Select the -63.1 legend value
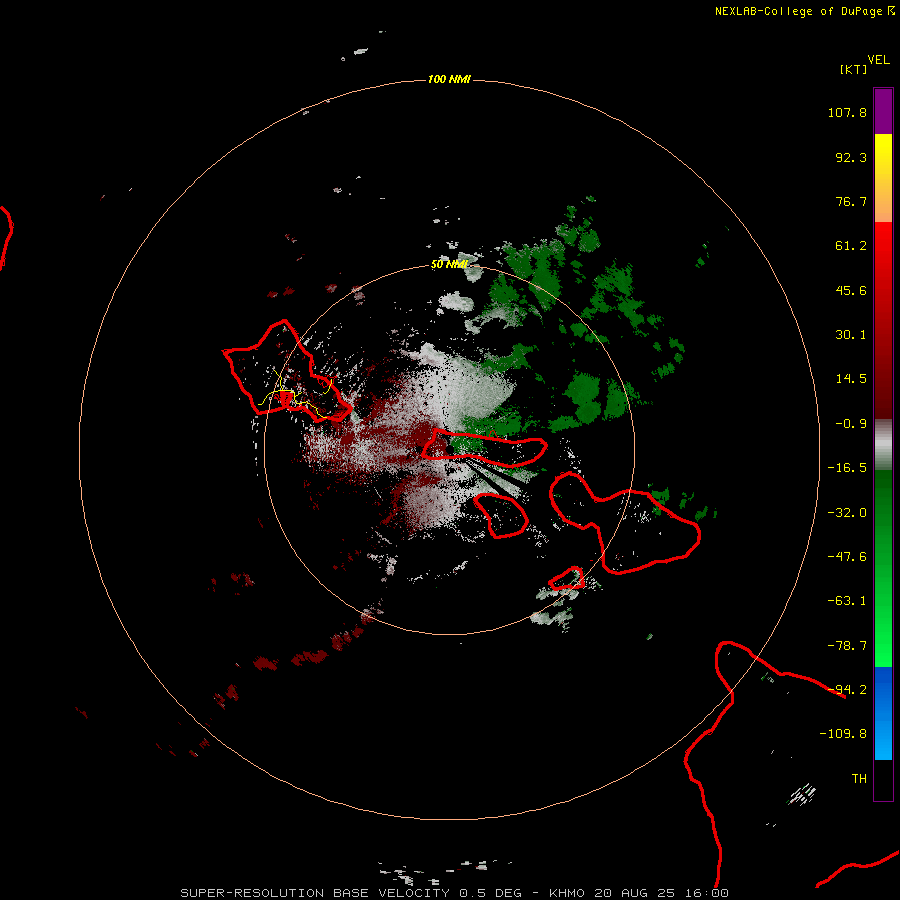This screenshot has height=900, width=900. [x=847, y=601]
